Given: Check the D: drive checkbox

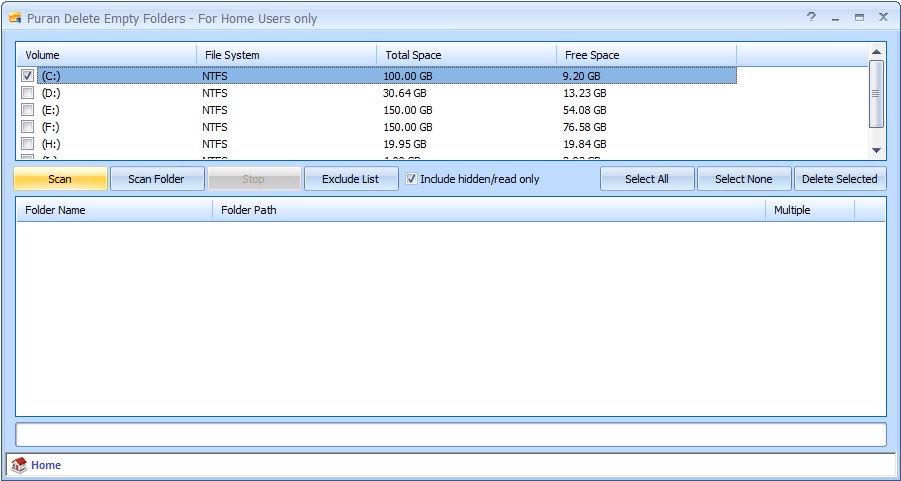Looking at the screenshot, I should [x=27, y=93].
